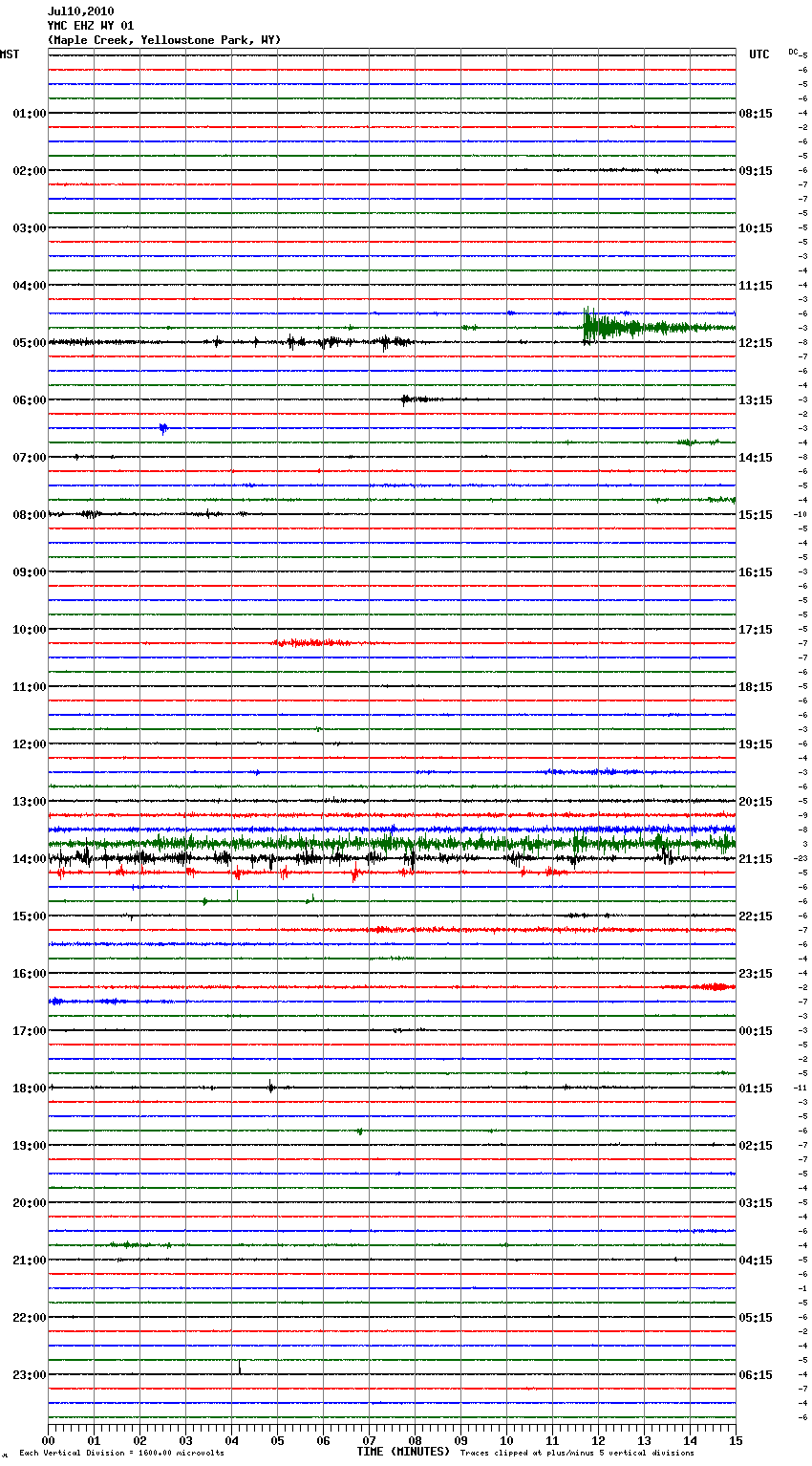The width and height of the screenshot is (812, 1466).
Task: Click the 19:15 UTC row label
Action: 756,744
